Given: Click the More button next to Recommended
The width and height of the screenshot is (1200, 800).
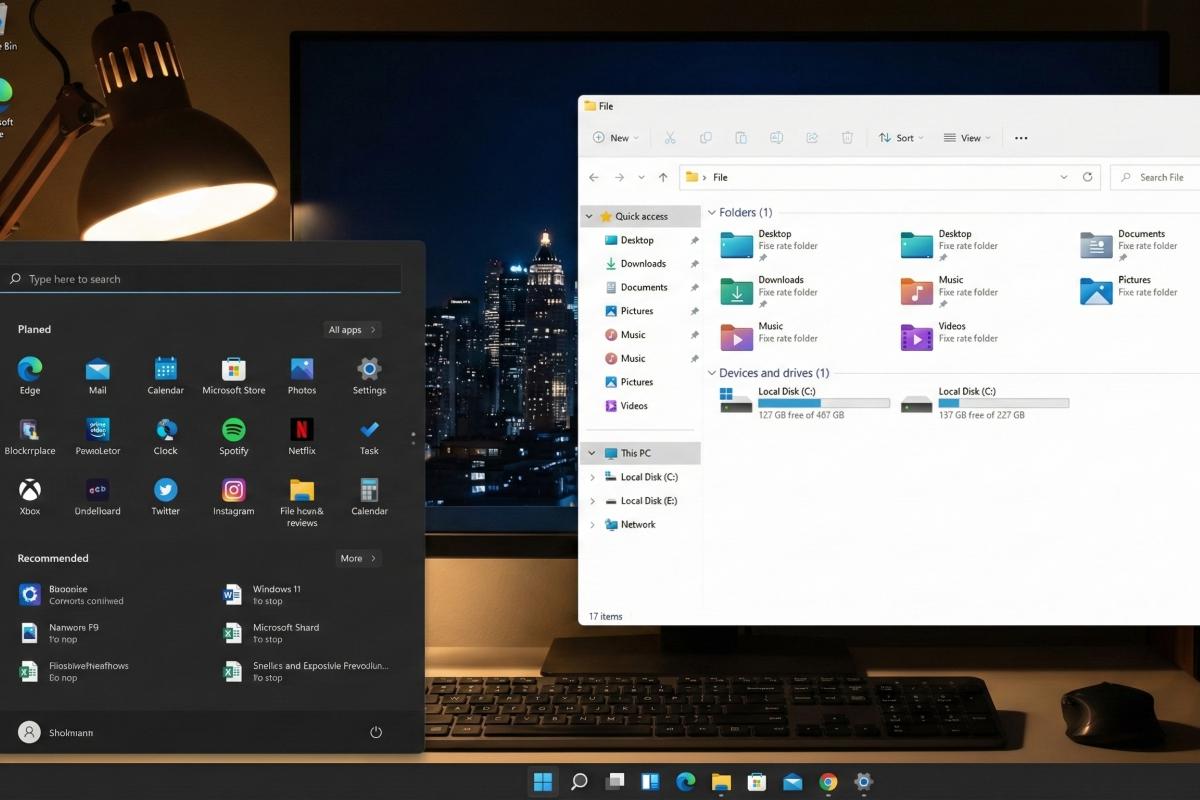Looking at the screenshot, I should pyautogui.click(x=358, y=558).
